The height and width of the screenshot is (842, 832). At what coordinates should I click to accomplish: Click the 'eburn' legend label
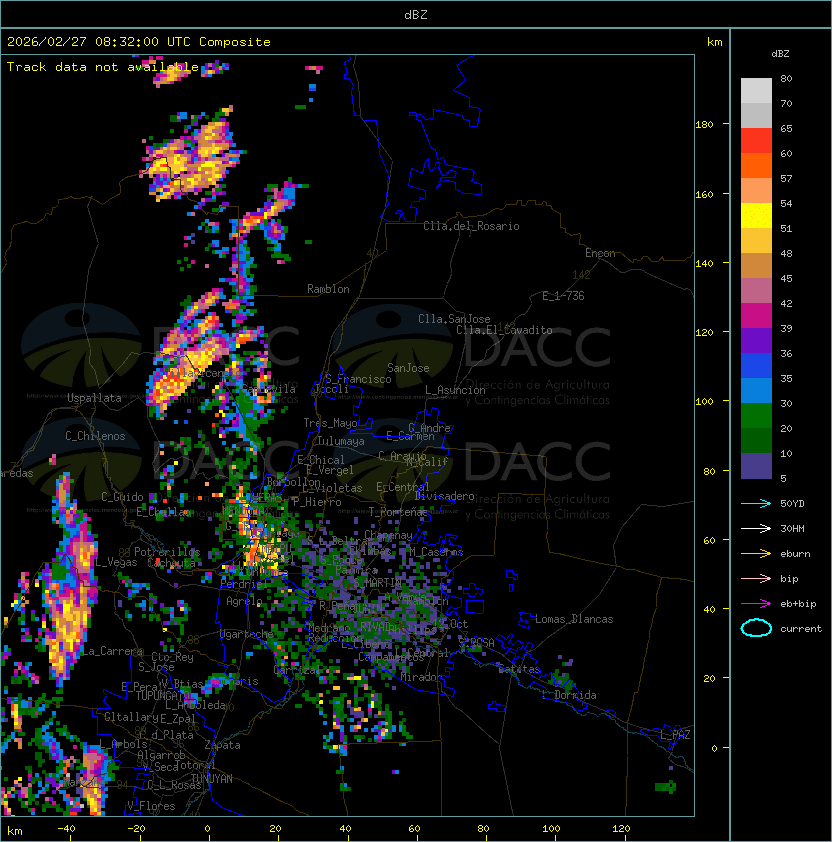pos(795,554)
